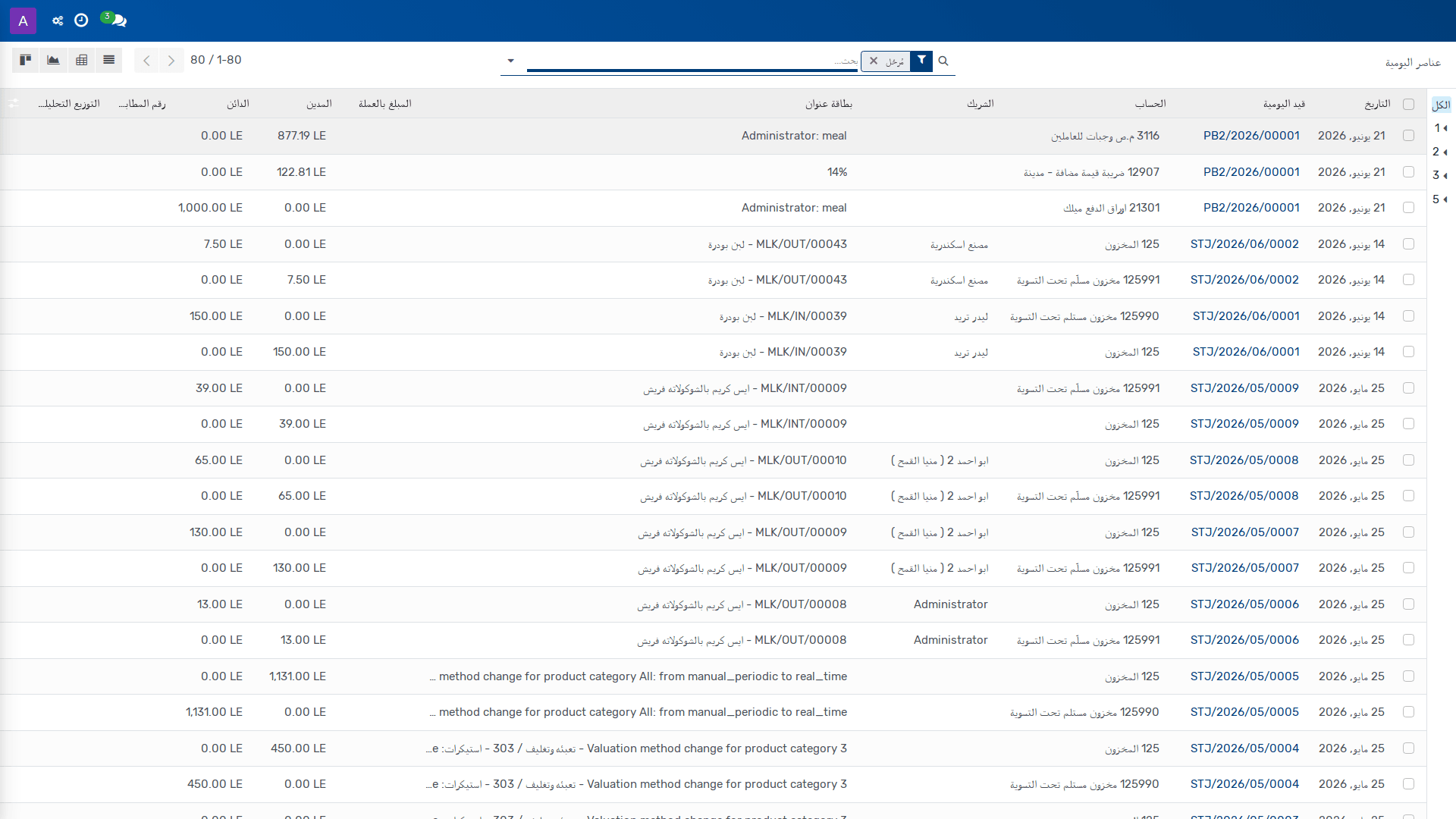This screenshot has width=1456, height=819.
Task: Switch to list view
Action: [108, 60]
